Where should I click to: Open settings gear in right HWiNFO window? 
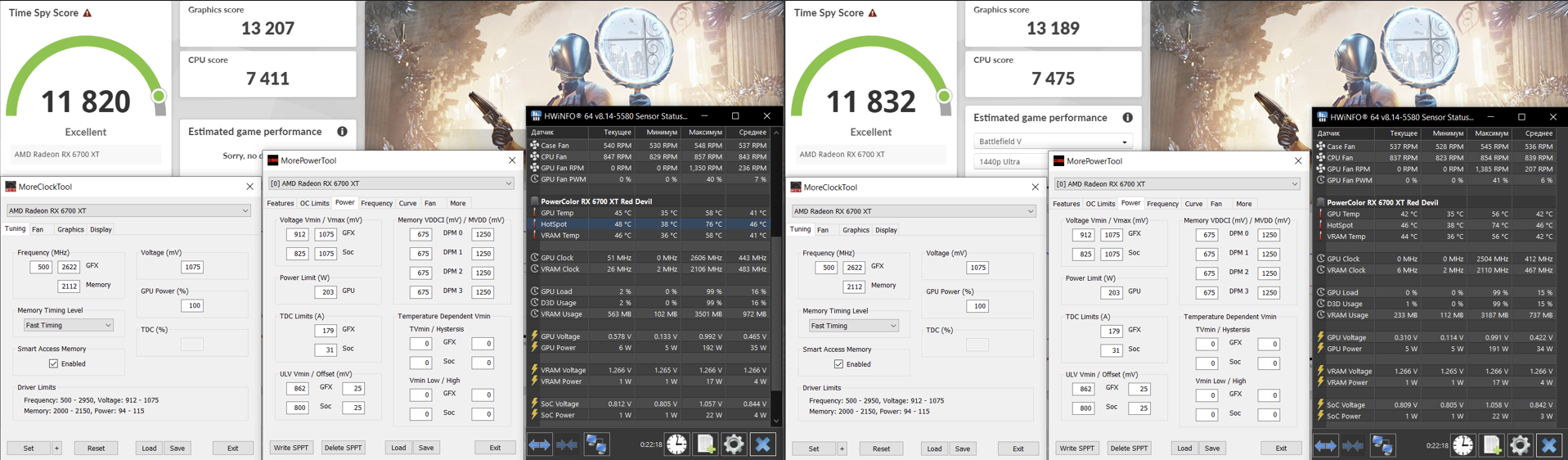click(1520, 445)
